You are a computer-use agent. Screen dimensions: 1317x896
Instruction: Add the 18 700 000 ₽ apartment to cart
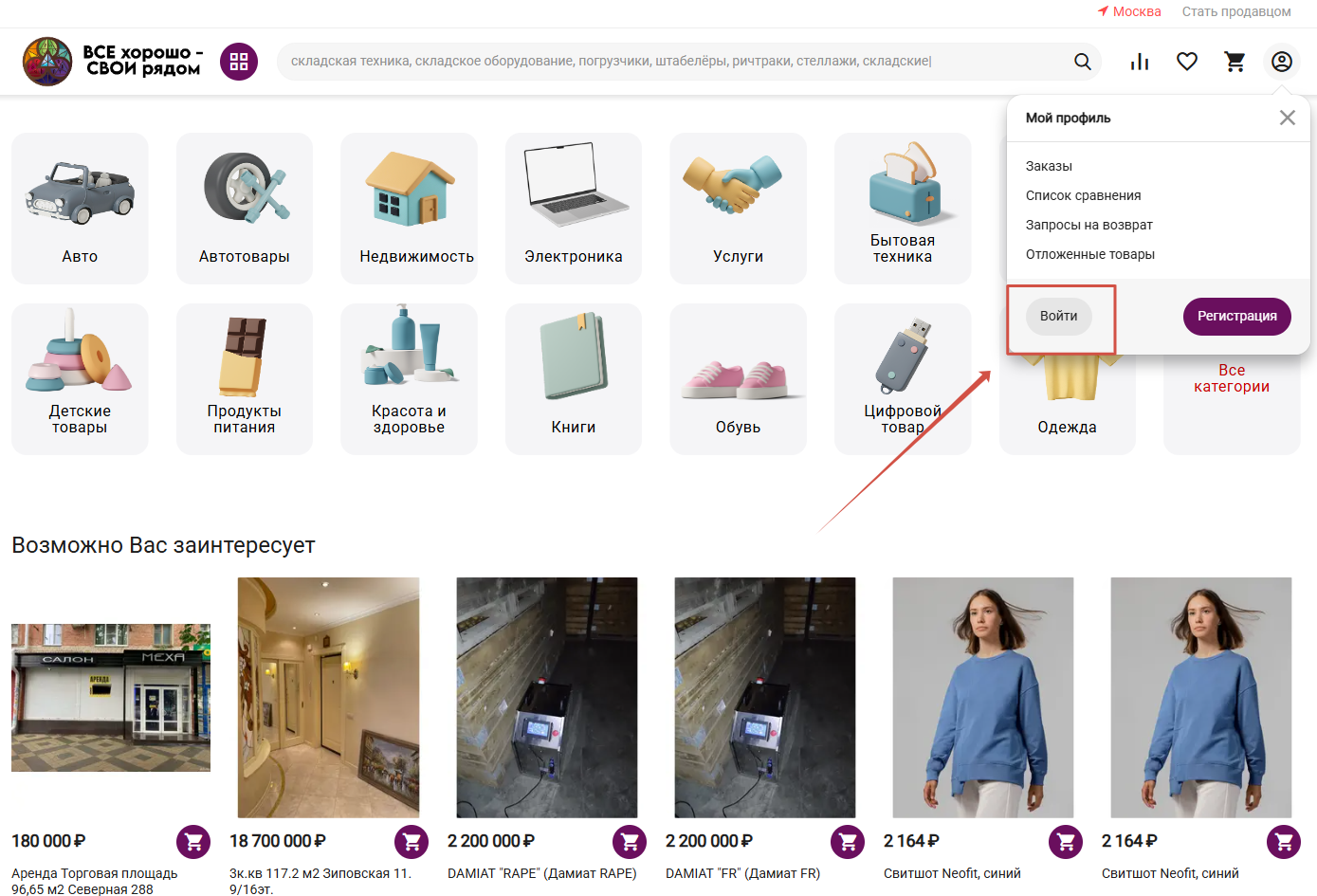(x=412, y=841)
